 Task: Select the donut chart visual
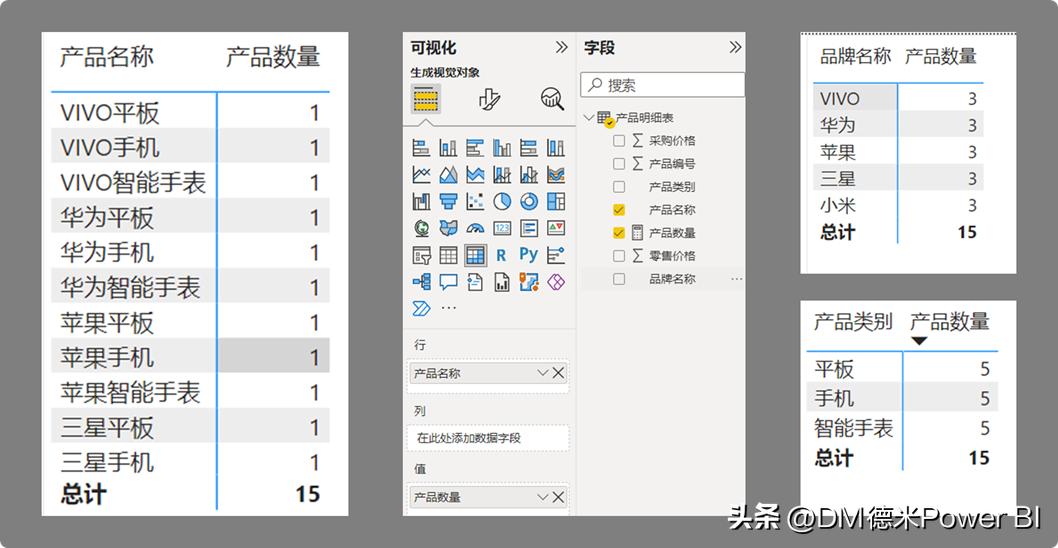529,201
